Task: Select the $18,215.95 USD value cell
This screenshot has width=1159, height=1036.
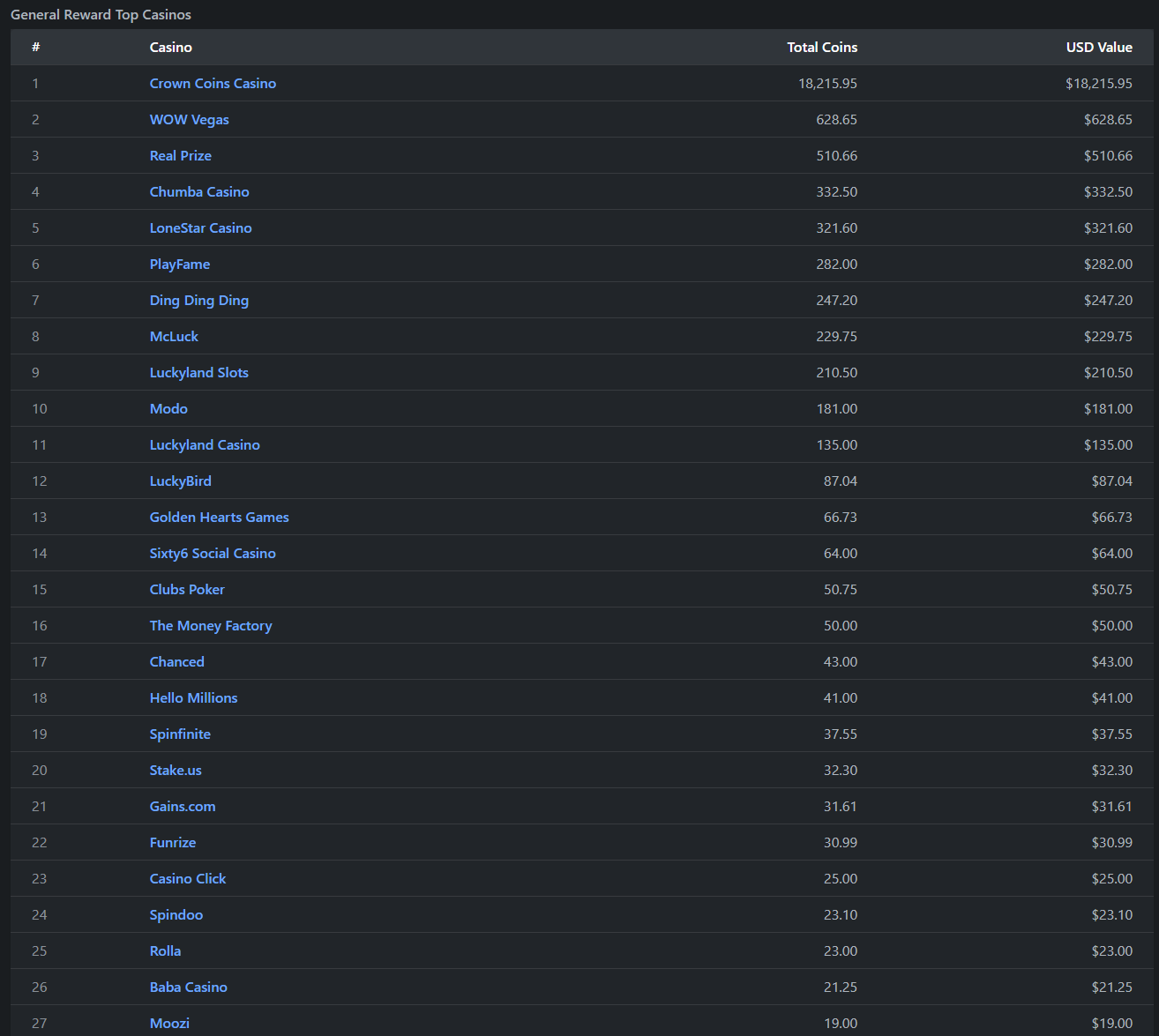Action: pyautogui.click(x=1099, y=83)
